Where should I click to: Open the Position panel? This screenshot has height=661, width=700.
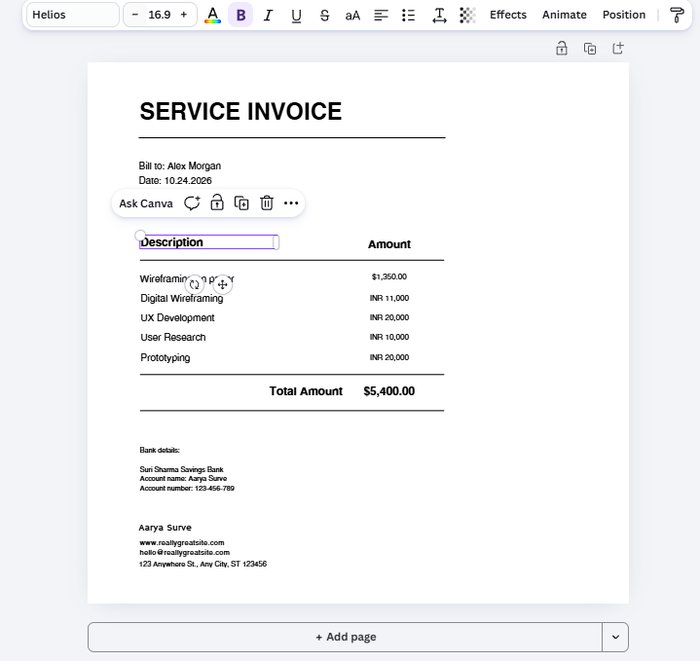coord(624,15)
